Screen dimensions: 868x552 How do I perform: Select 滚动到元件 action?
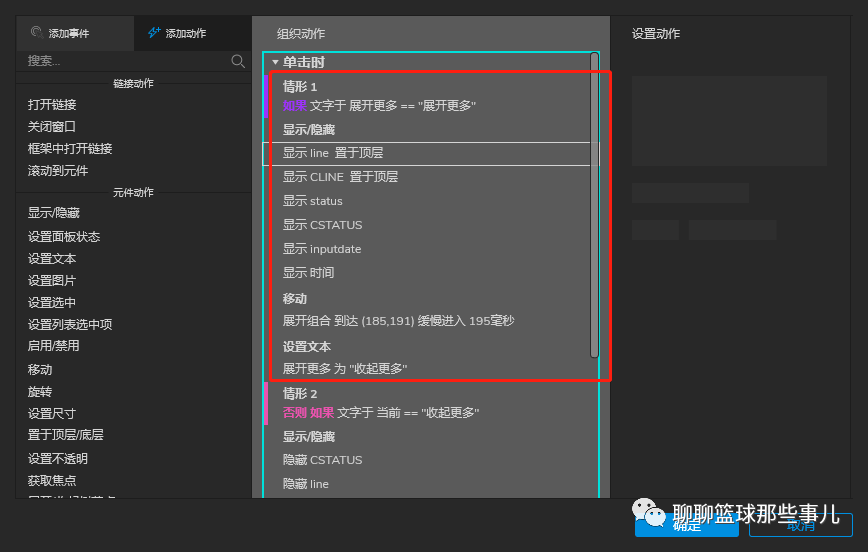(x=58, y=171)
